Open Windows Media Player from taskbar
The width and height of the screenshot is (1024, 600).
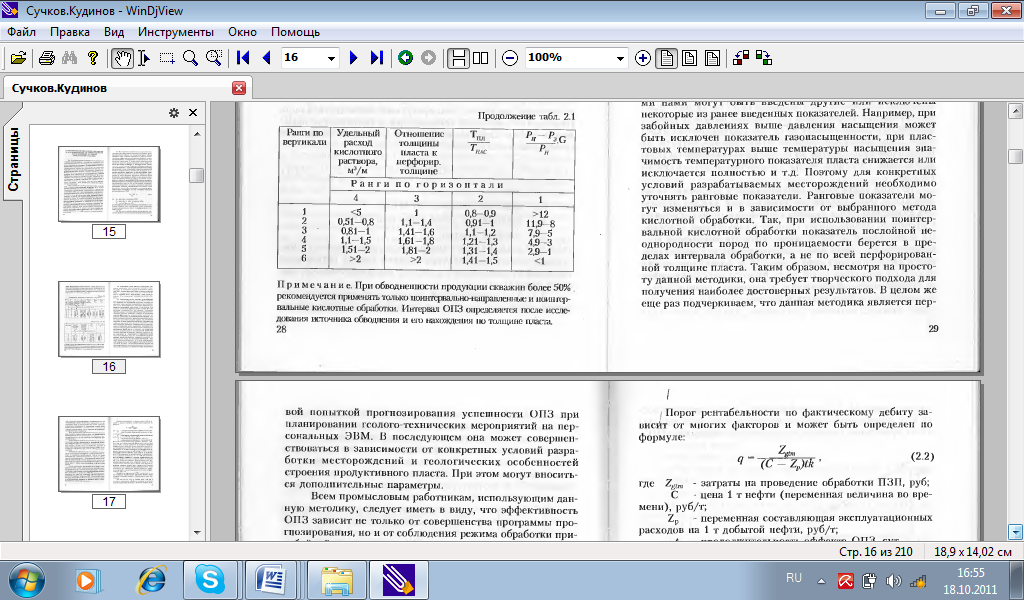point(87,580)
